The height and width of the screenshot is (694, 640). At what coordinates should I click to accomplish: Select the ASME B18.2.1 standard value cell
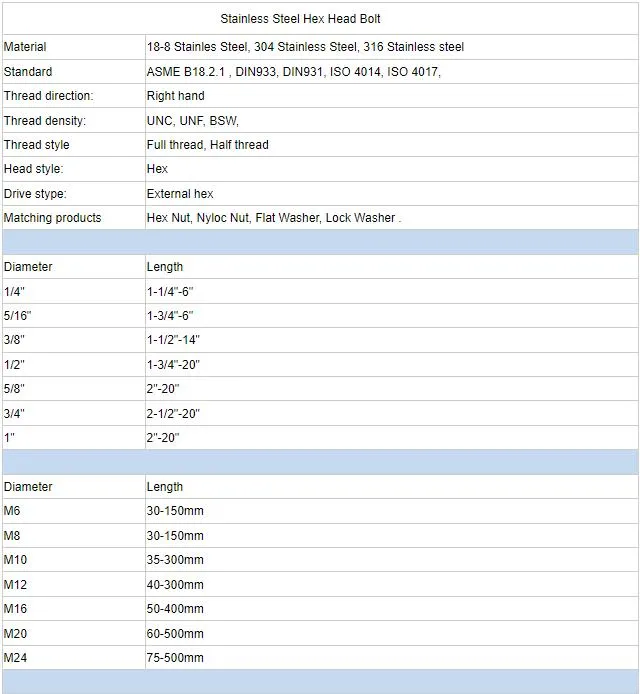tap(293, 72)
